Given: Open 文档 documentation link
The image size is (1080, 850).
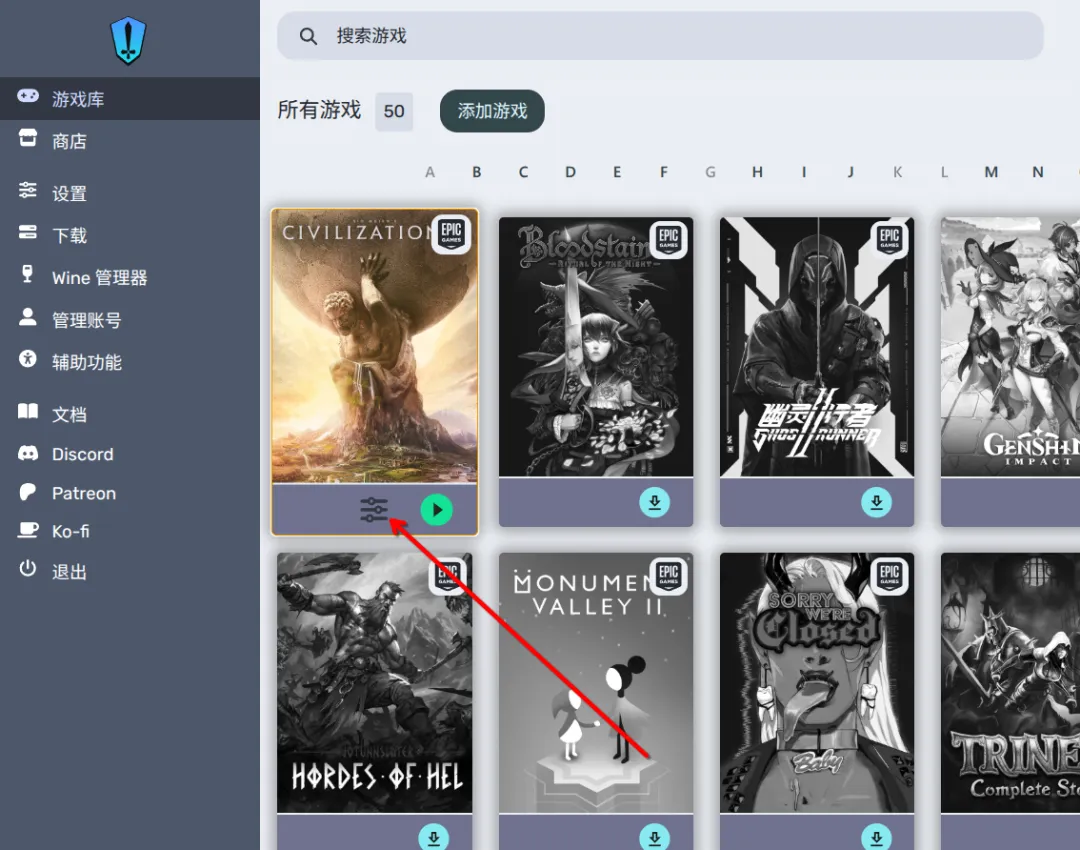Looking at the screenshot, I should (x=129, y=414).
